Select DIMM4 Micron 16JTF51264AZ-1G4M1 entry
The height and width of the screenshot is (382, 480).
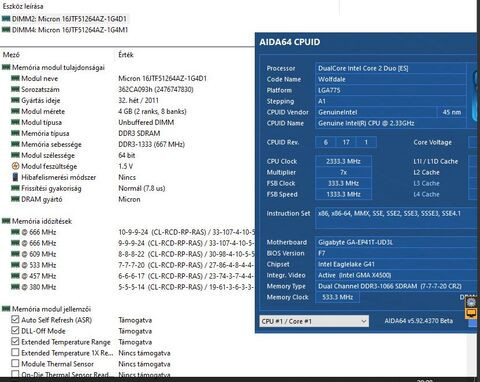(x=70, y=30)
